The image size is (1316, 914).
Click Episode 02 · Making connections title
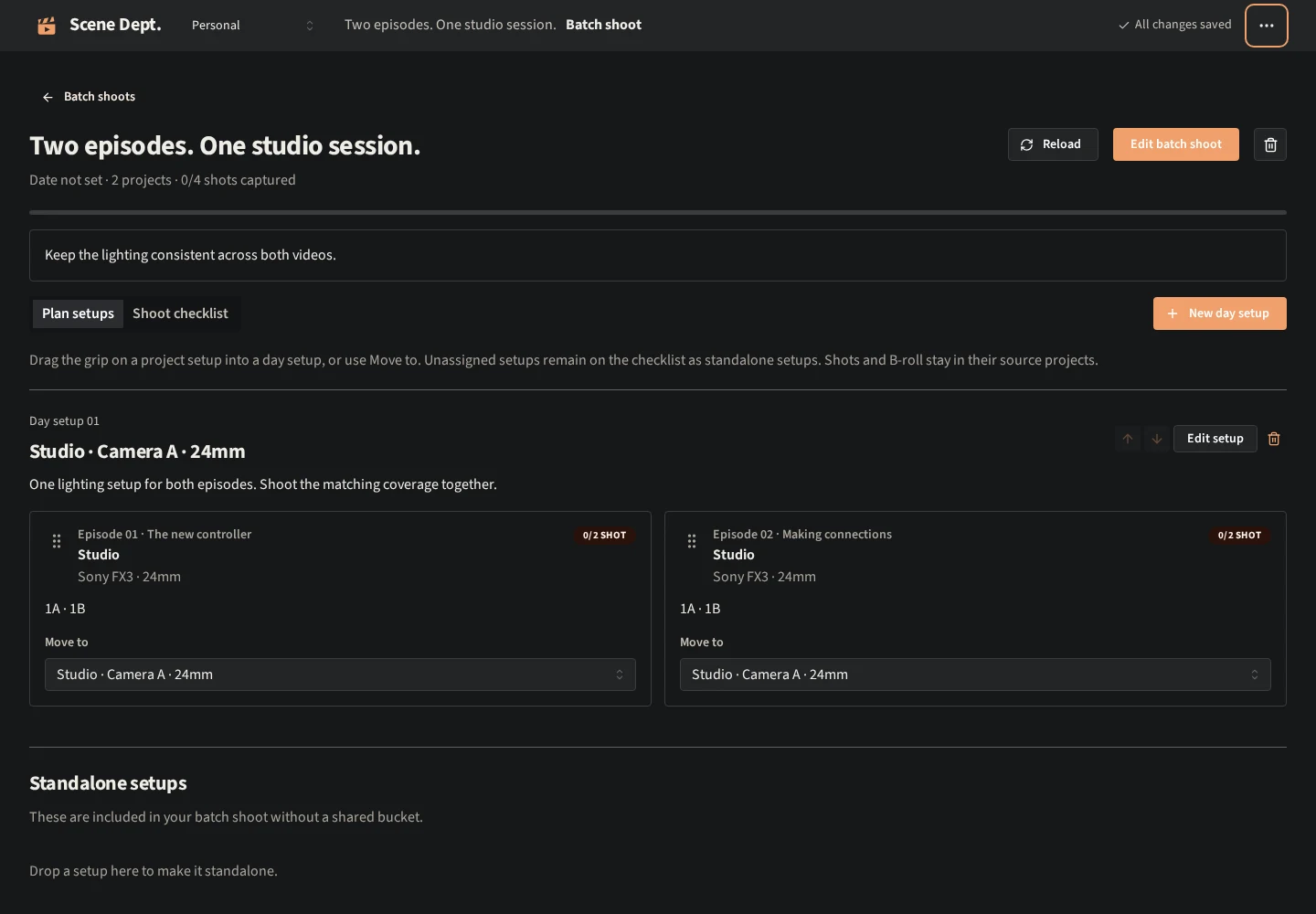click(x=802, y=535)
